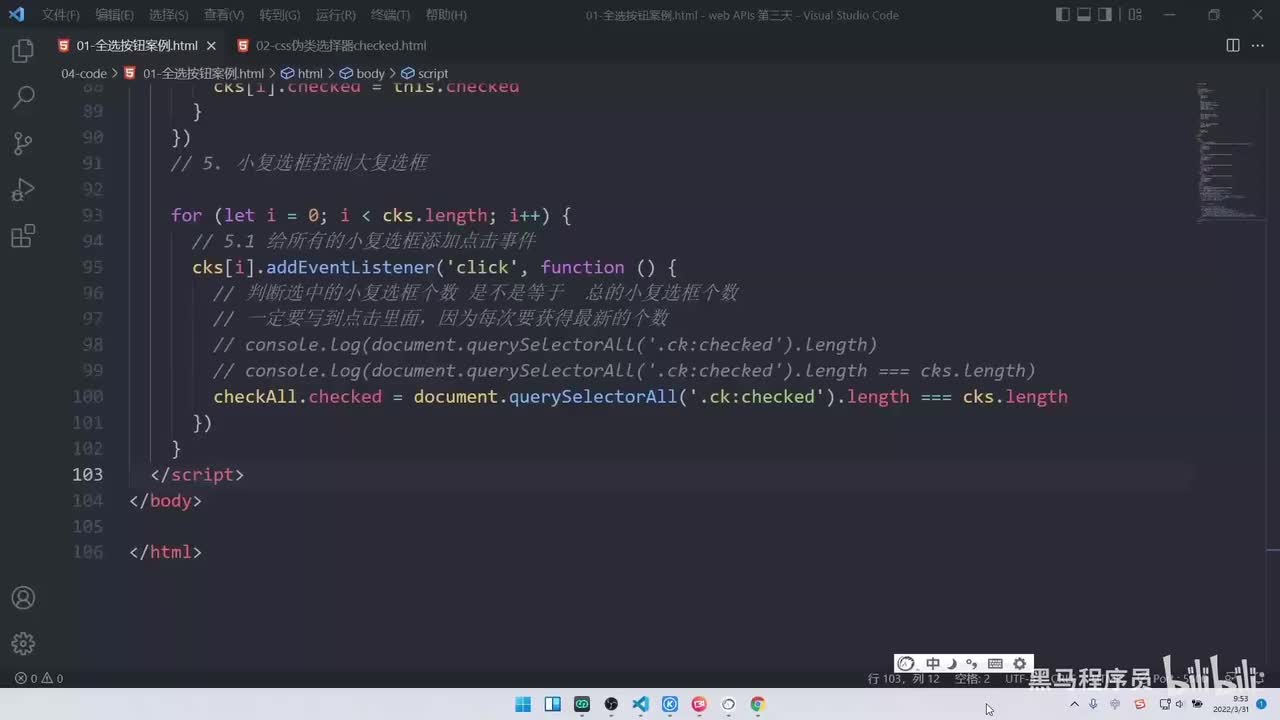Open the Explorer view in activity bar

click(23, 52)
